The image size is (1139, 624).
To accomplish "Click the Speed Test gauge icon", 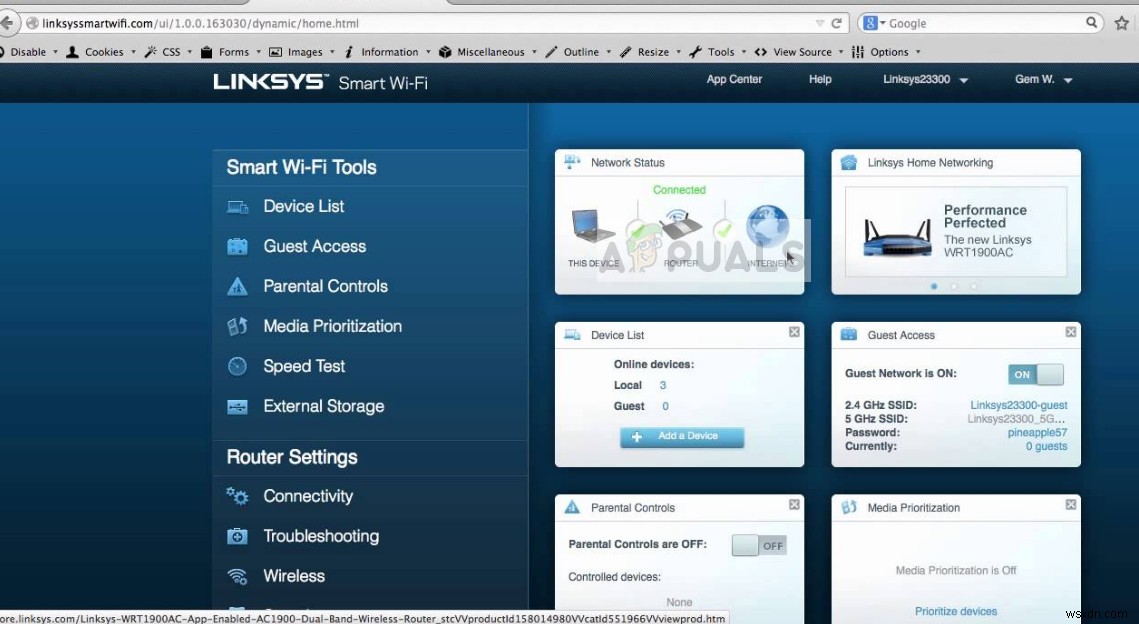I will click(238, 366).
